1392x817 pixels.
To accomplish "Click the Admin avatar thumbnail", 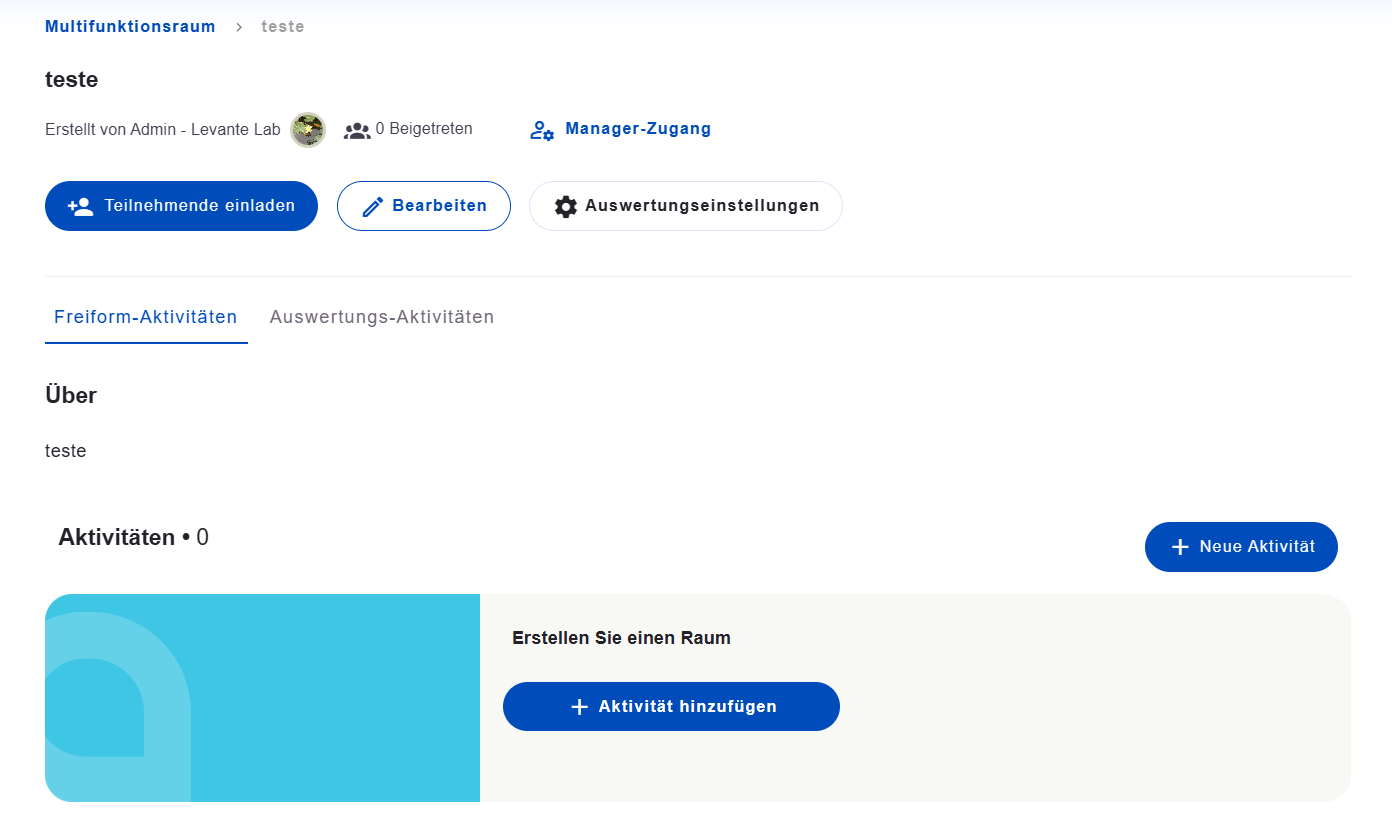I will point(308,130).
